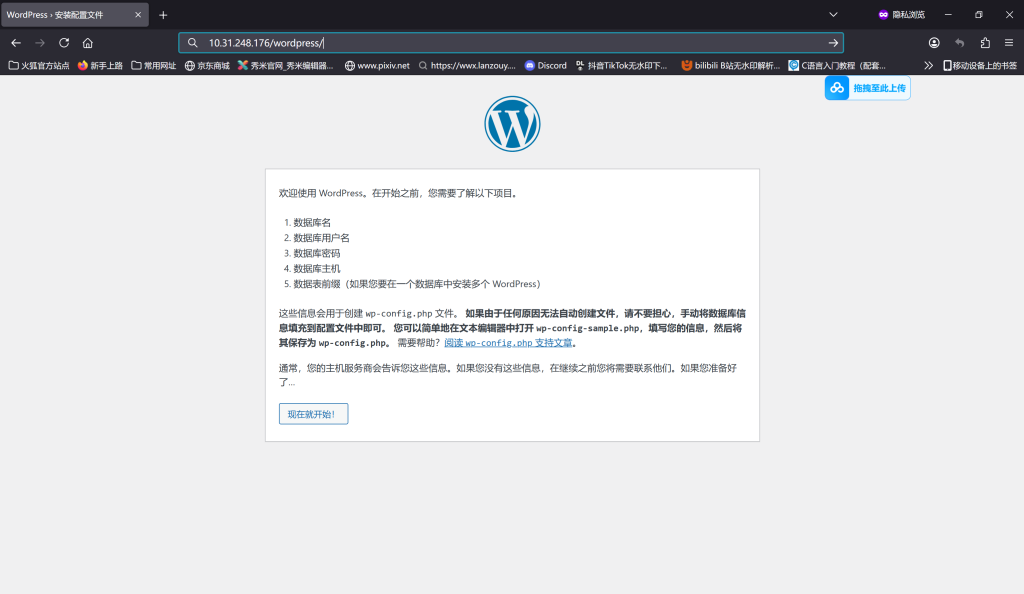Click the 现在就开始! button
This screenshot has width=1024, height=594.
coord(313,414)
